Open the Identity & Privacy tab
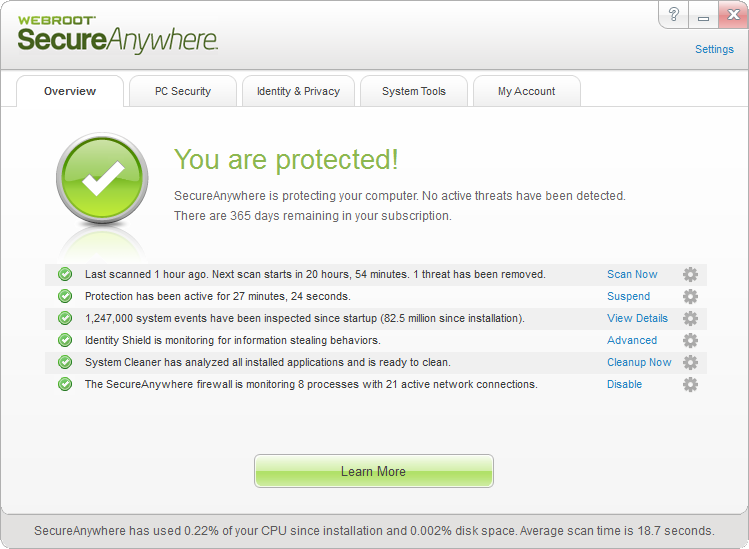 298,91
